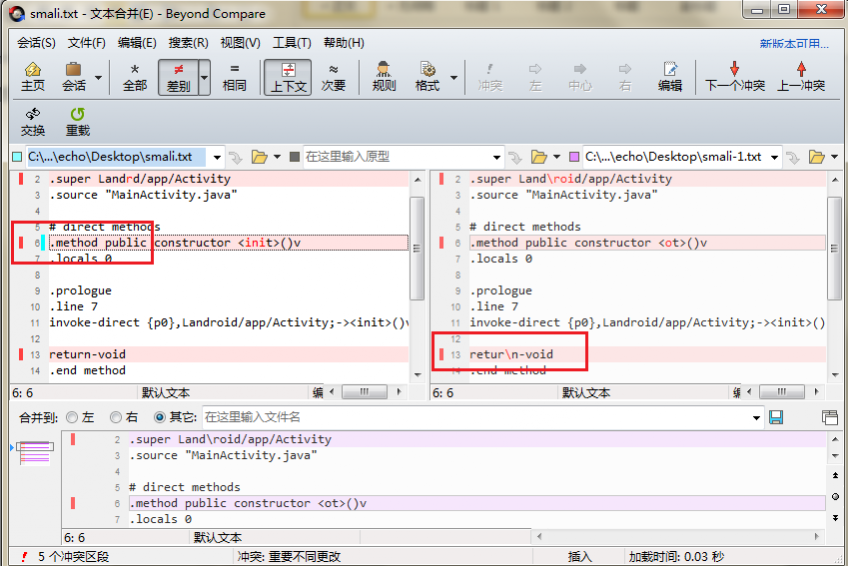
Task: Click the save output floppy icon
Action: [776, 417]
